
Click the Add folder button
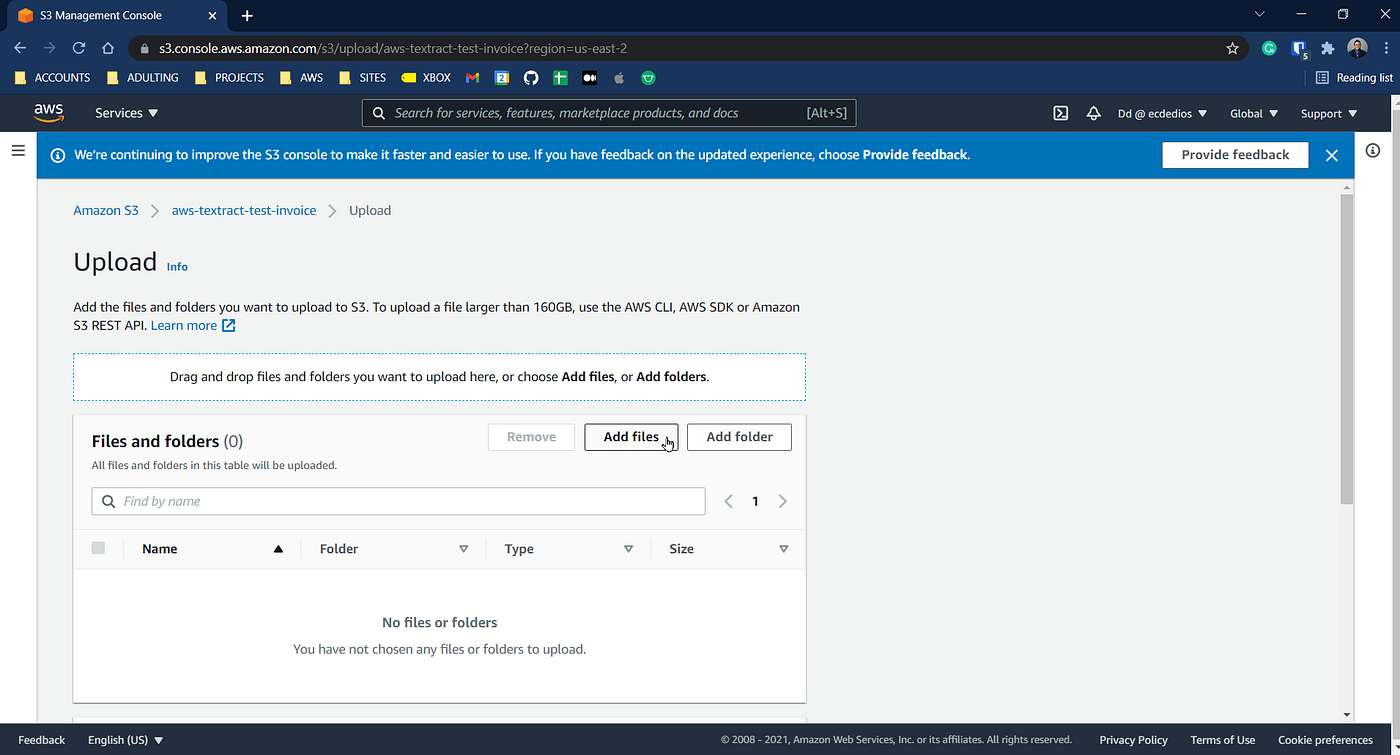pos(739,437)
